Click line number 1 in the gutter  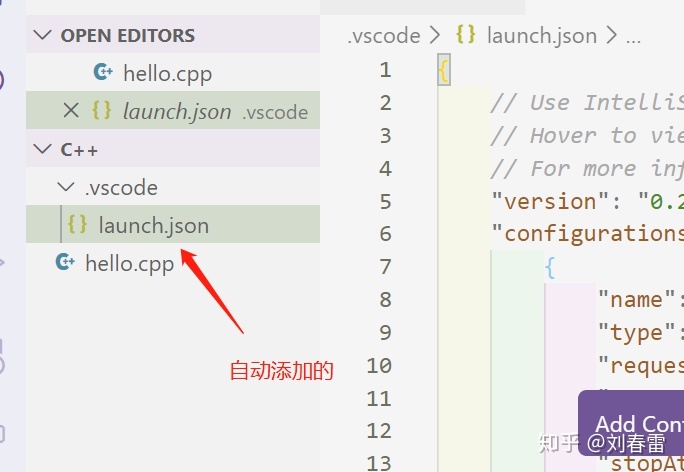385,70
